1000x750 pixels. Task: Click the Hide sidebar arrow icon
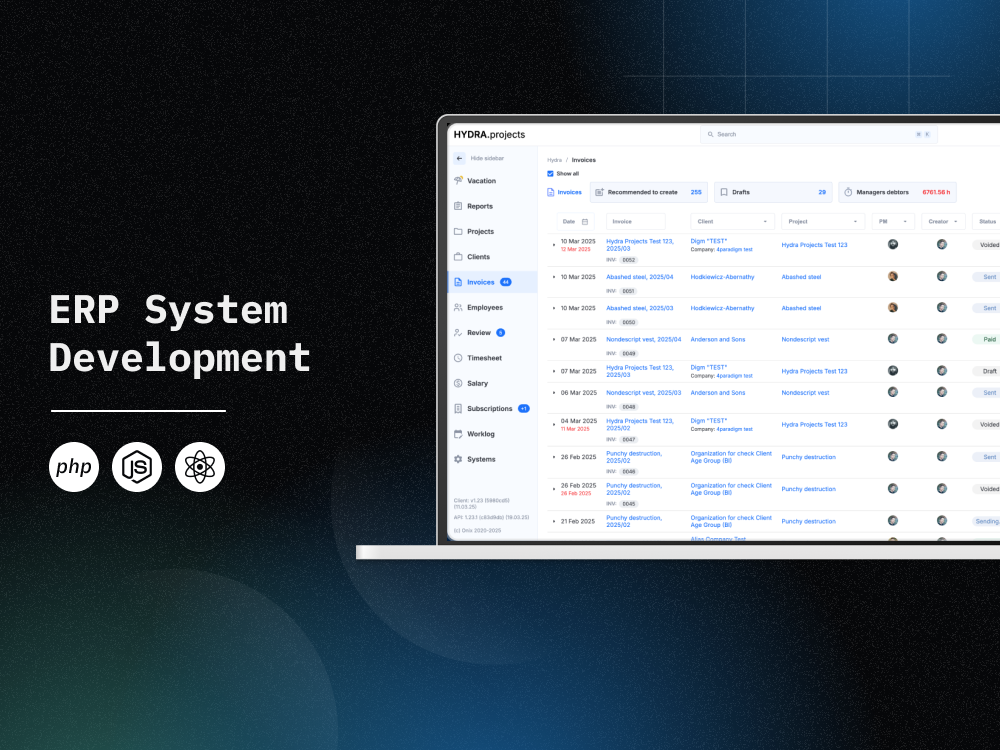(x=459, y=158)
